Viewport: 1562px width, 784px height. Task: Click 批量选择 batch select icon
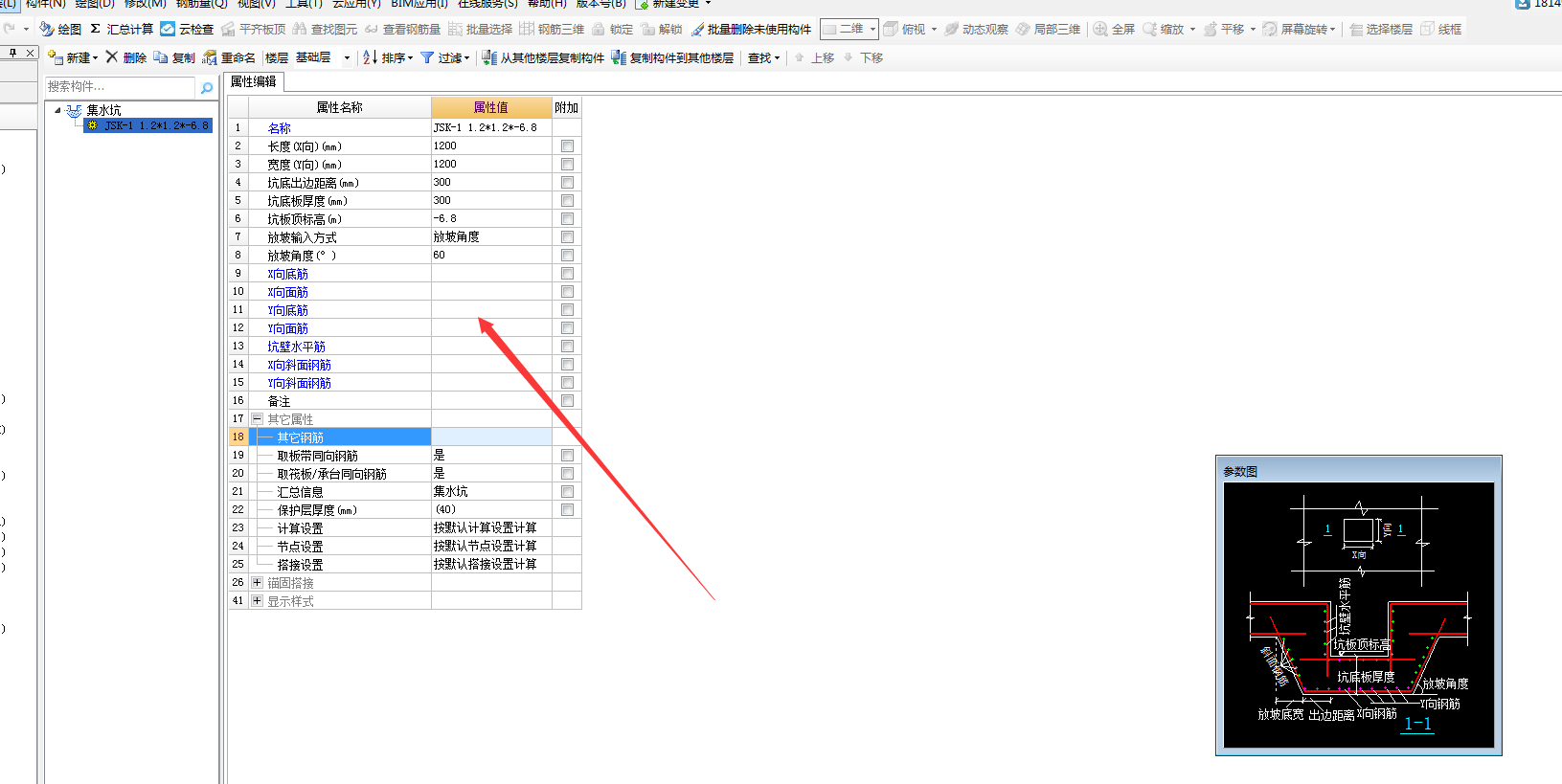(455, 30)
